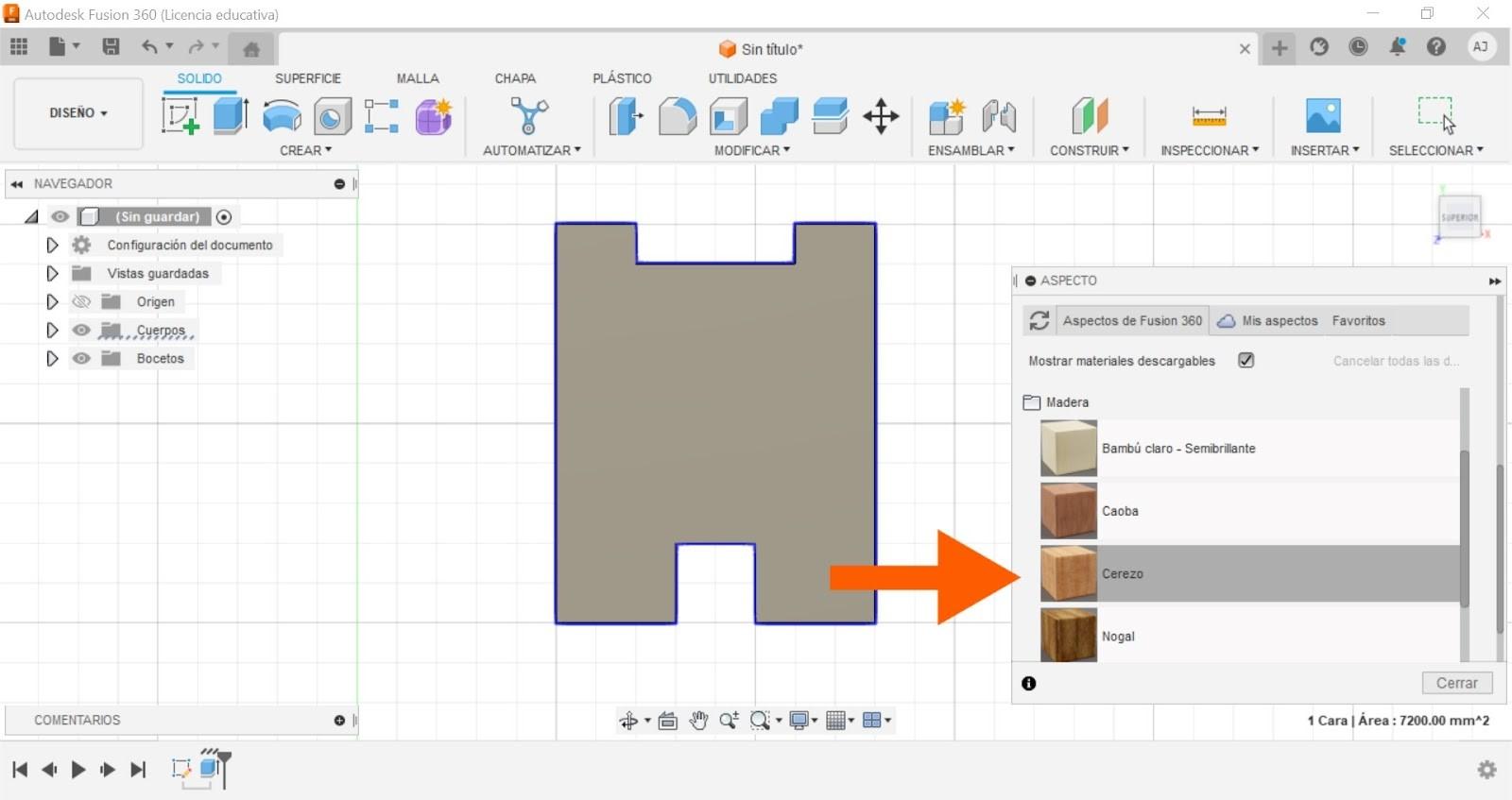Switch to the SUPERFICIE tab

pos(308,78)
